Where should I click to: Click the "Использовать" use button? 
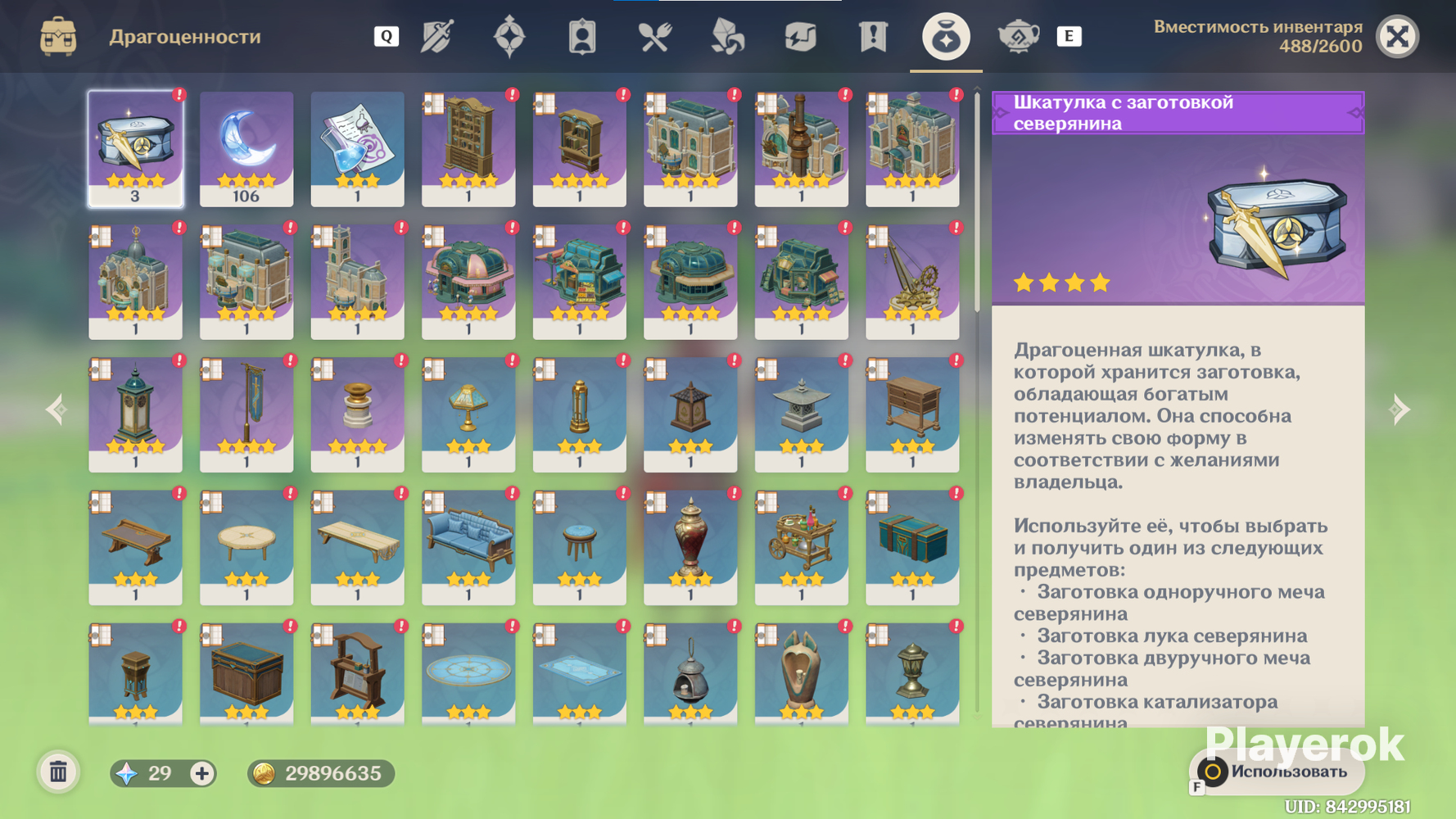(1276, 771)
